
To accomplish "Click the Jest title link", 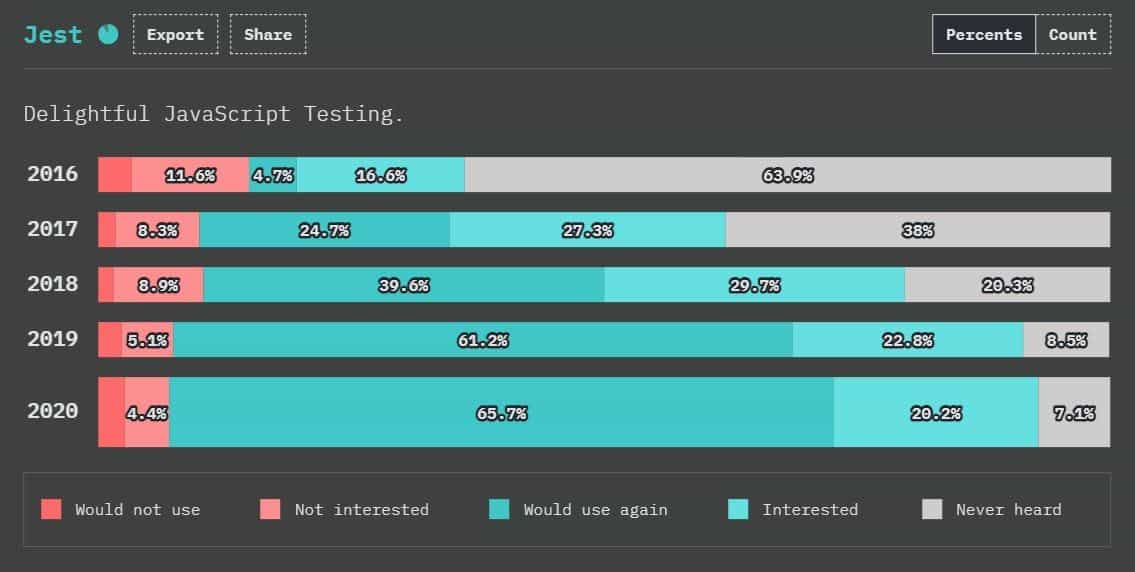I will coord(53,34).
